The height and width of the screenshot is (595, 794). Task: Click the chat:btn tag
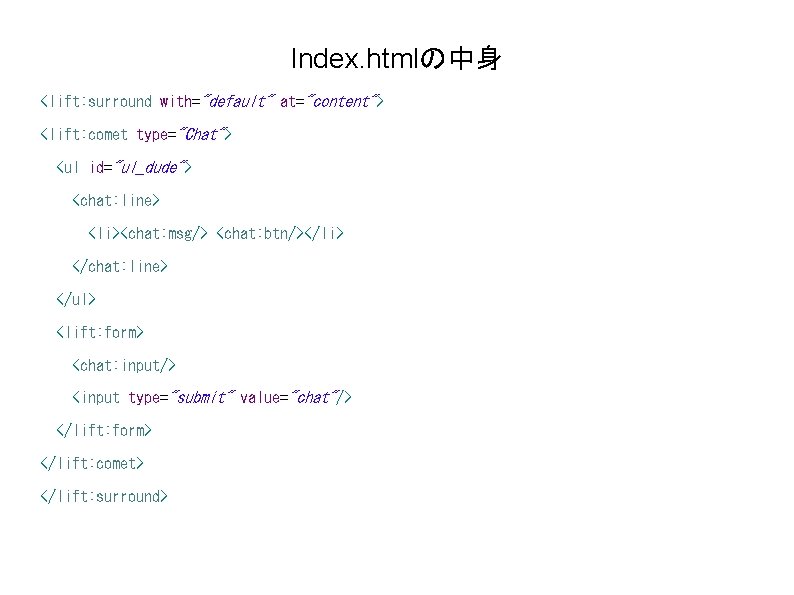coord(260,233)
